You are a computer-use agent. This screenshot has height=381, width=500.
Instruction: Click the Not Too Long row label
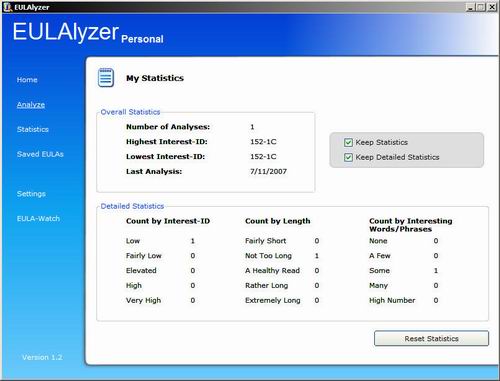point(268,256)
